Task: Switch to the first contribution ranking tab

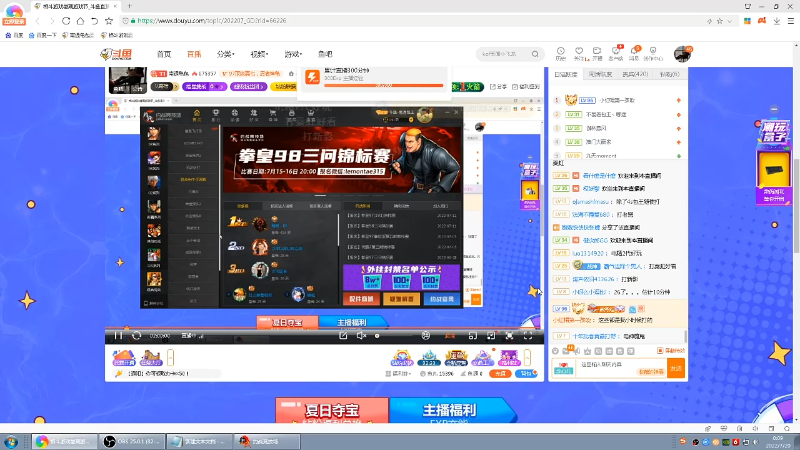Action: pos(566,74)
